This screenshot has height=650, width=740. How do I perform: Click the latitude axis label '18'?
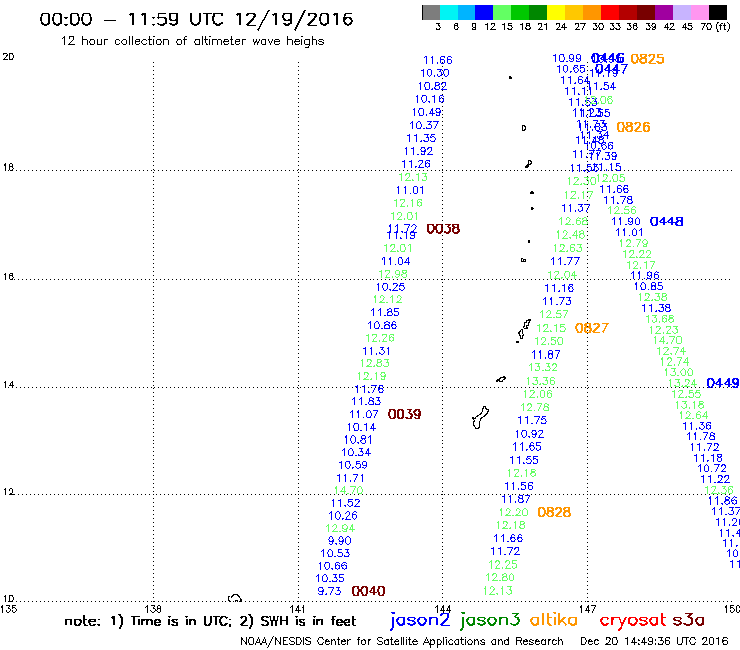(8, 167)
